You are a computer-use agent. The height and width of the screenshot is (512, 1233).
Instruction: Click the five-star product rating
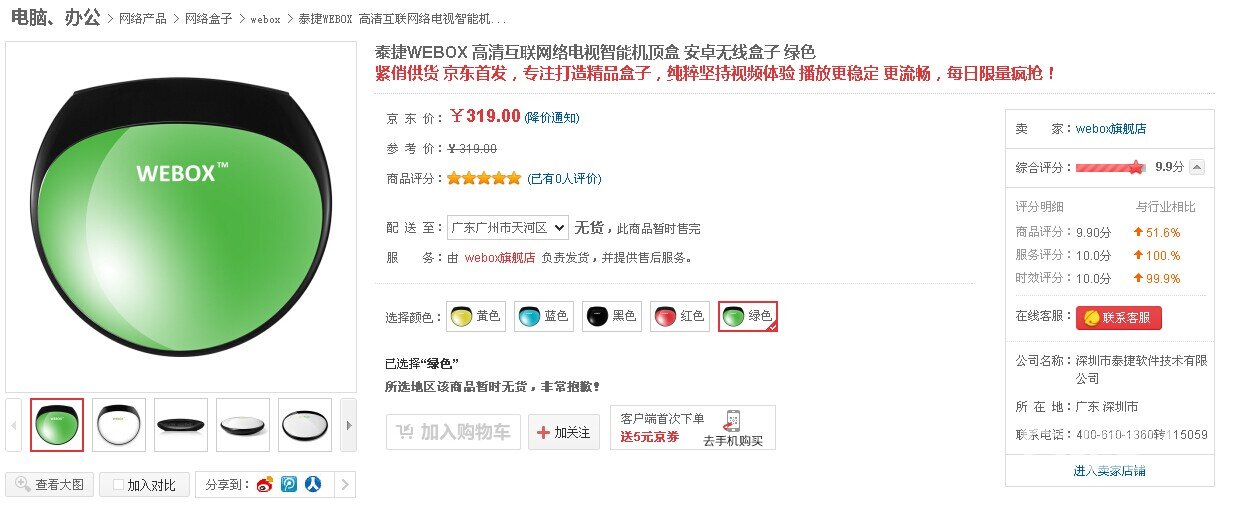484,178
